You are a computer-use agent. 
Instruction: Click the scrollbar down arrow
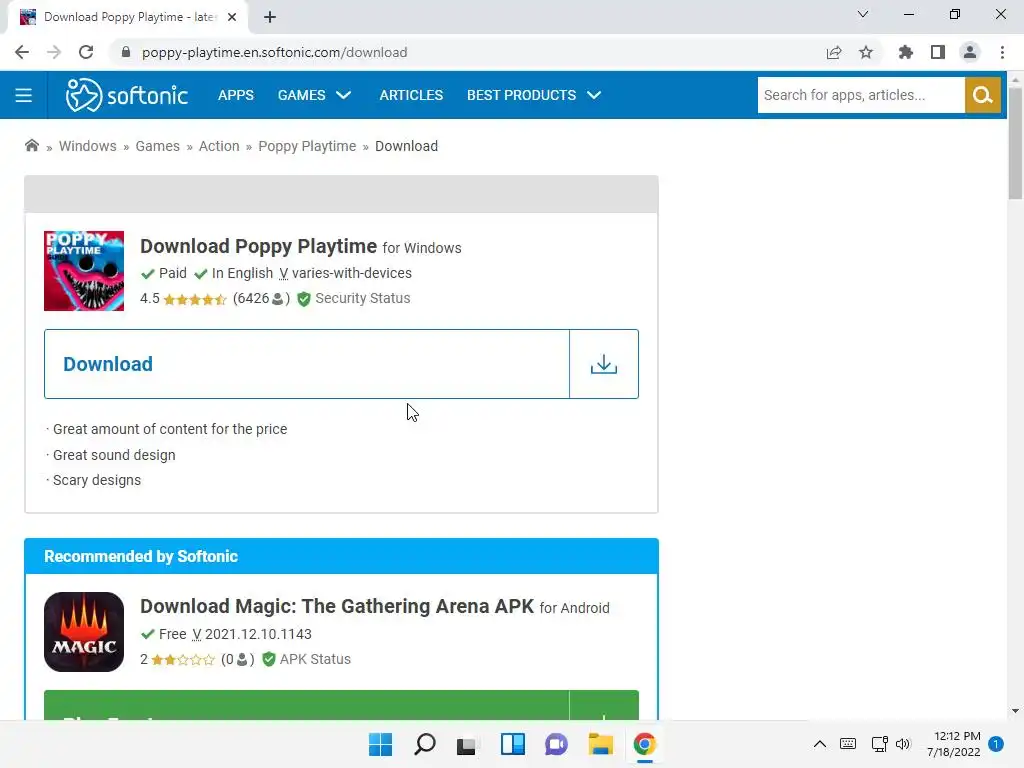[x=1015, y=711]
